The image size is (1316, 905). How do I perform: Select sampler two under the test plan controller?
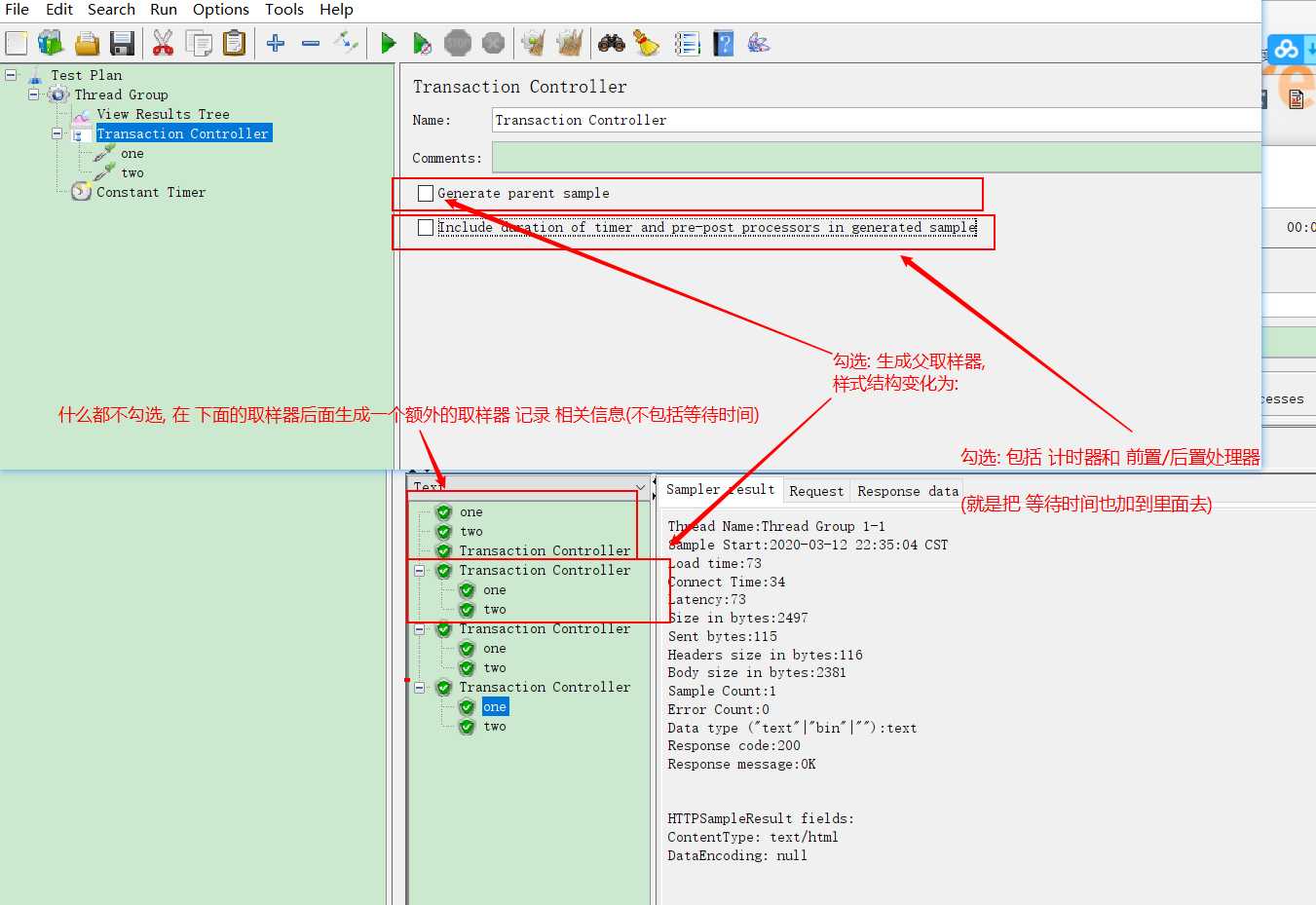click(x=132, y=172)
